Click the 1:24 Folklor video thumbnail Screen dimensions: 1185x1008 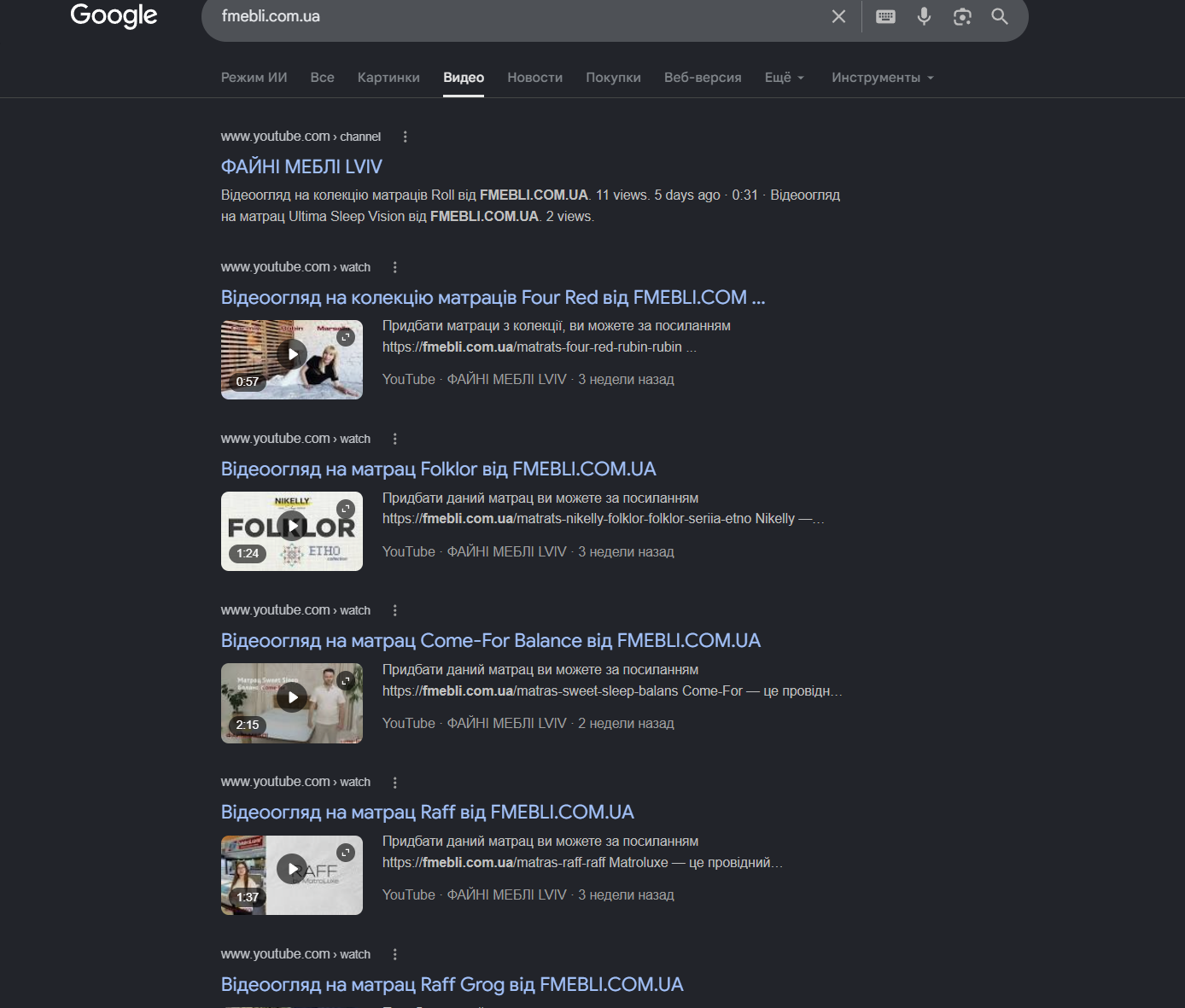coord(292,531)
